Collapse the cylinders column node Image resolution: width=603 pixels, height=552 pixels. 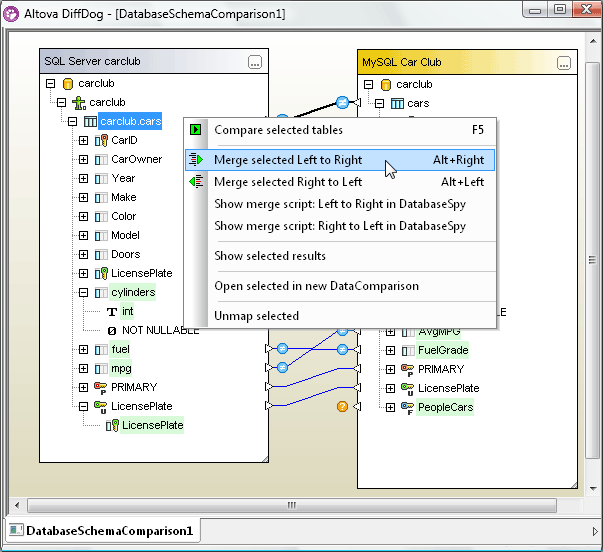point(83,293)
